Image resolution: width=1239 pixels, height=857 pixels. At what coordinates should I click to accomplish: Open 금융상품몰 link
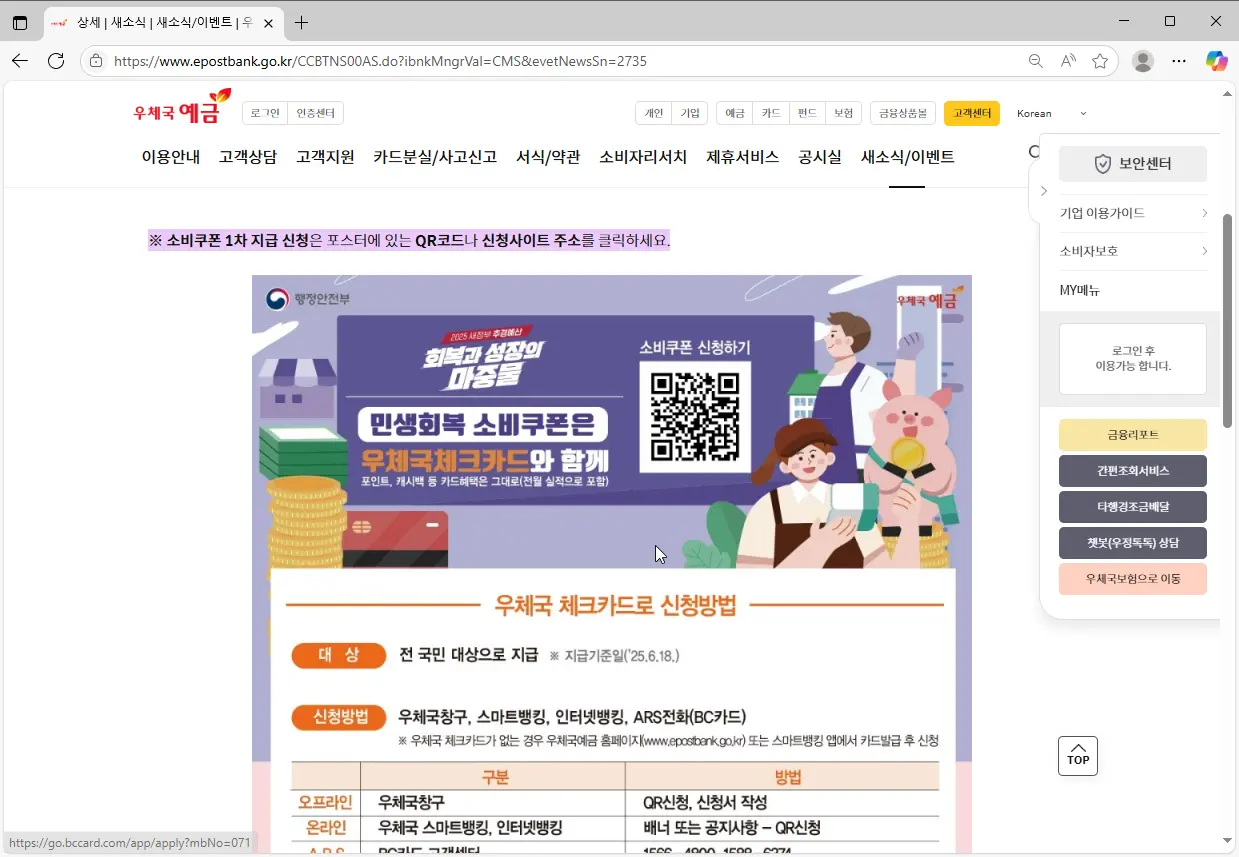pyautogui.click(x=903, y=113)
